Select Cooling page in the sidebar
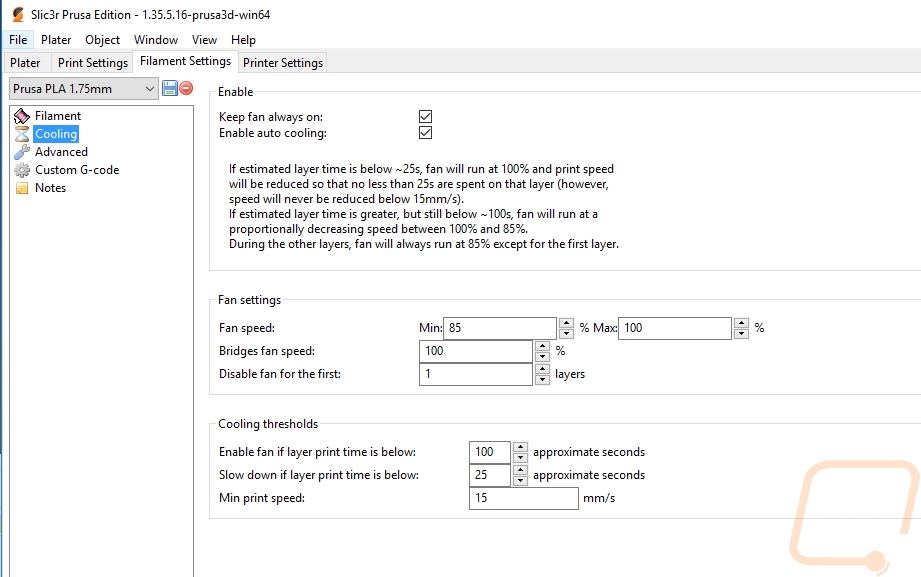The image size is (921, 577). [x=56, y=134]
